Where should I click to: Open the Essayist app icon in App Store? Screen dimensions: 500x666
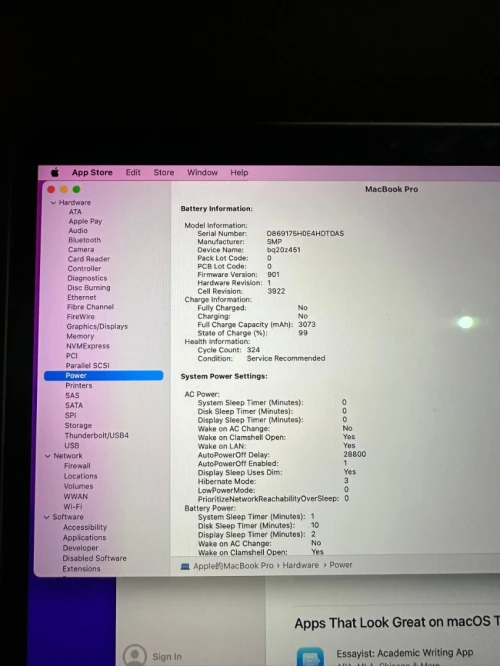click(x=310, y=657)
